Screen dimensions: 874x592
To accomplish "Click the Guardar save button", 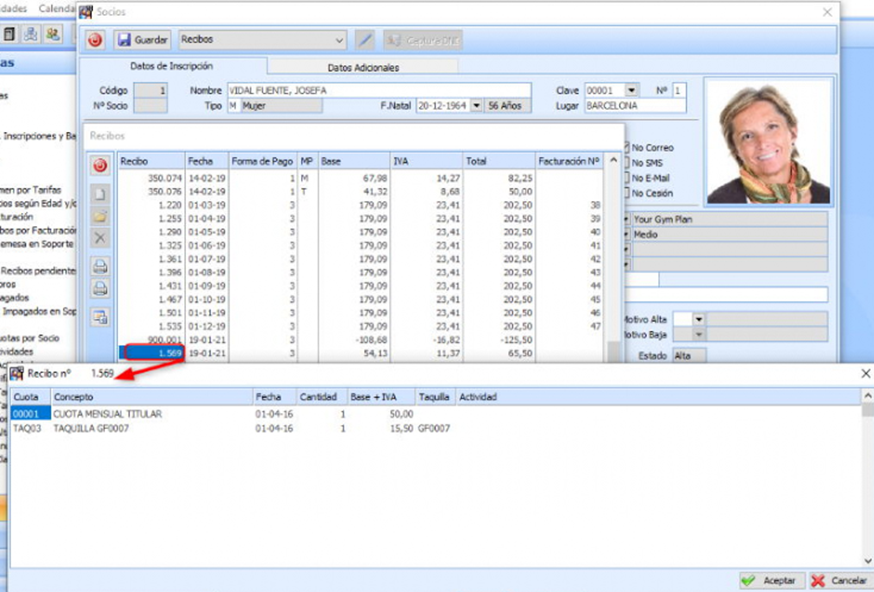I will click(143, 40).
